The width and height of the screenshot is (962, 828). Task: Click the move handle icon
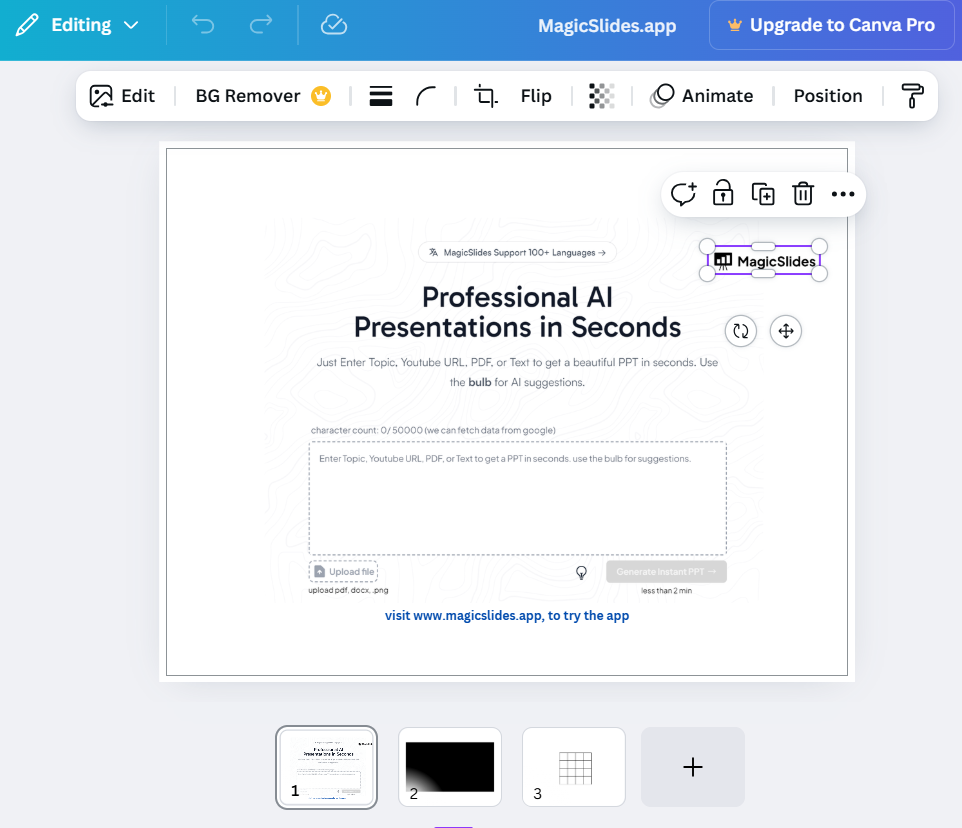786,331
